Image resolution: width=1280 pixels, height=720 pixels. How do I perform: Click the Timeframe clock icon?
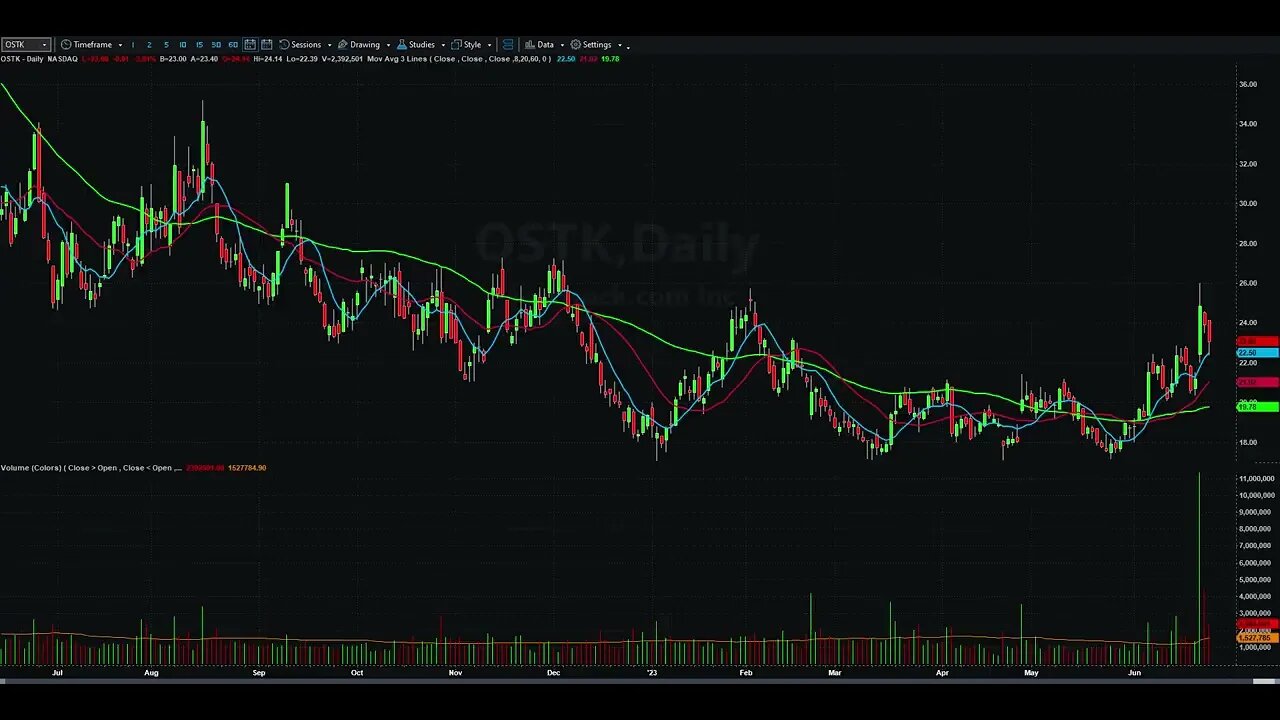coord(66,45)
